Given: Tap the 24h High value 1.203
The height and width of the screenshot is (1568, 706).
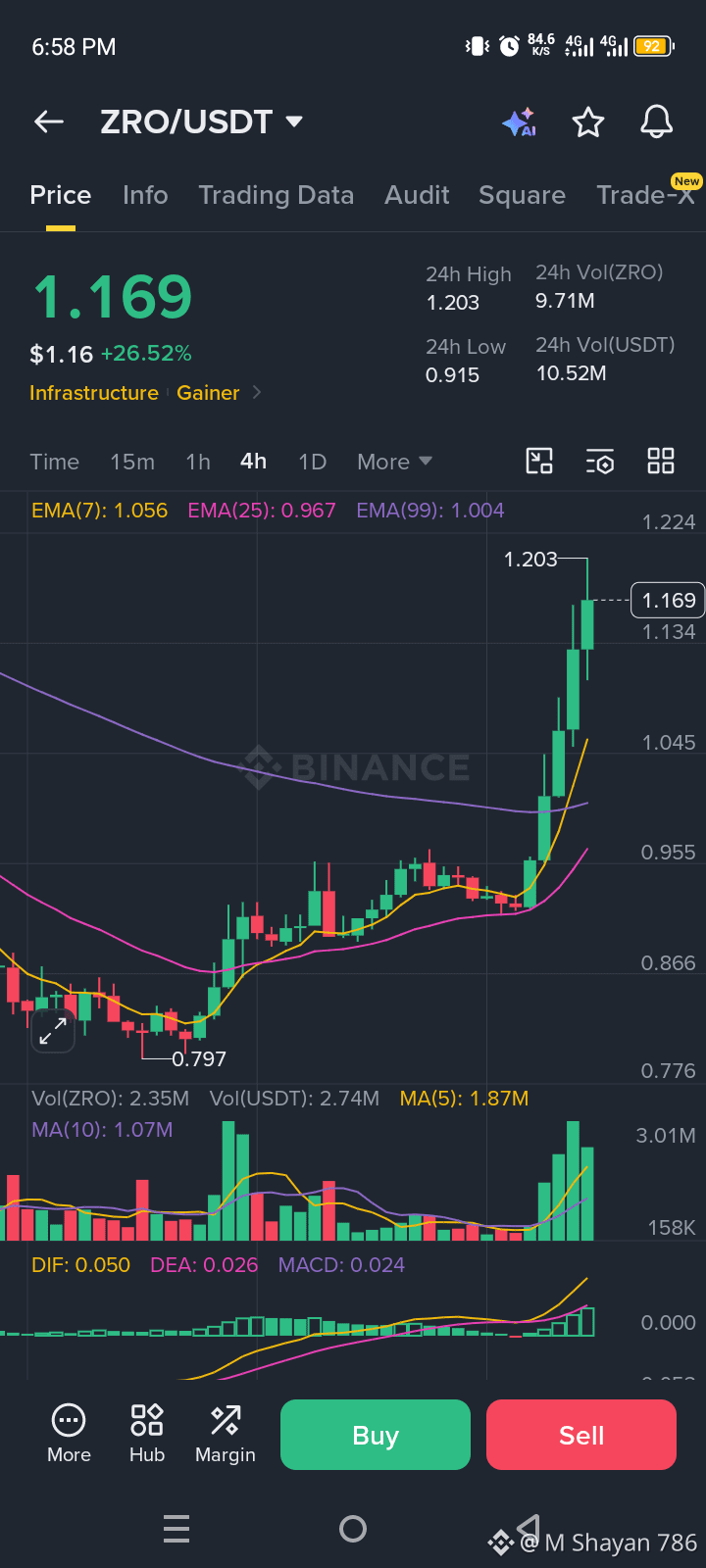Looking at the screenshot, I should click(453, 303).
